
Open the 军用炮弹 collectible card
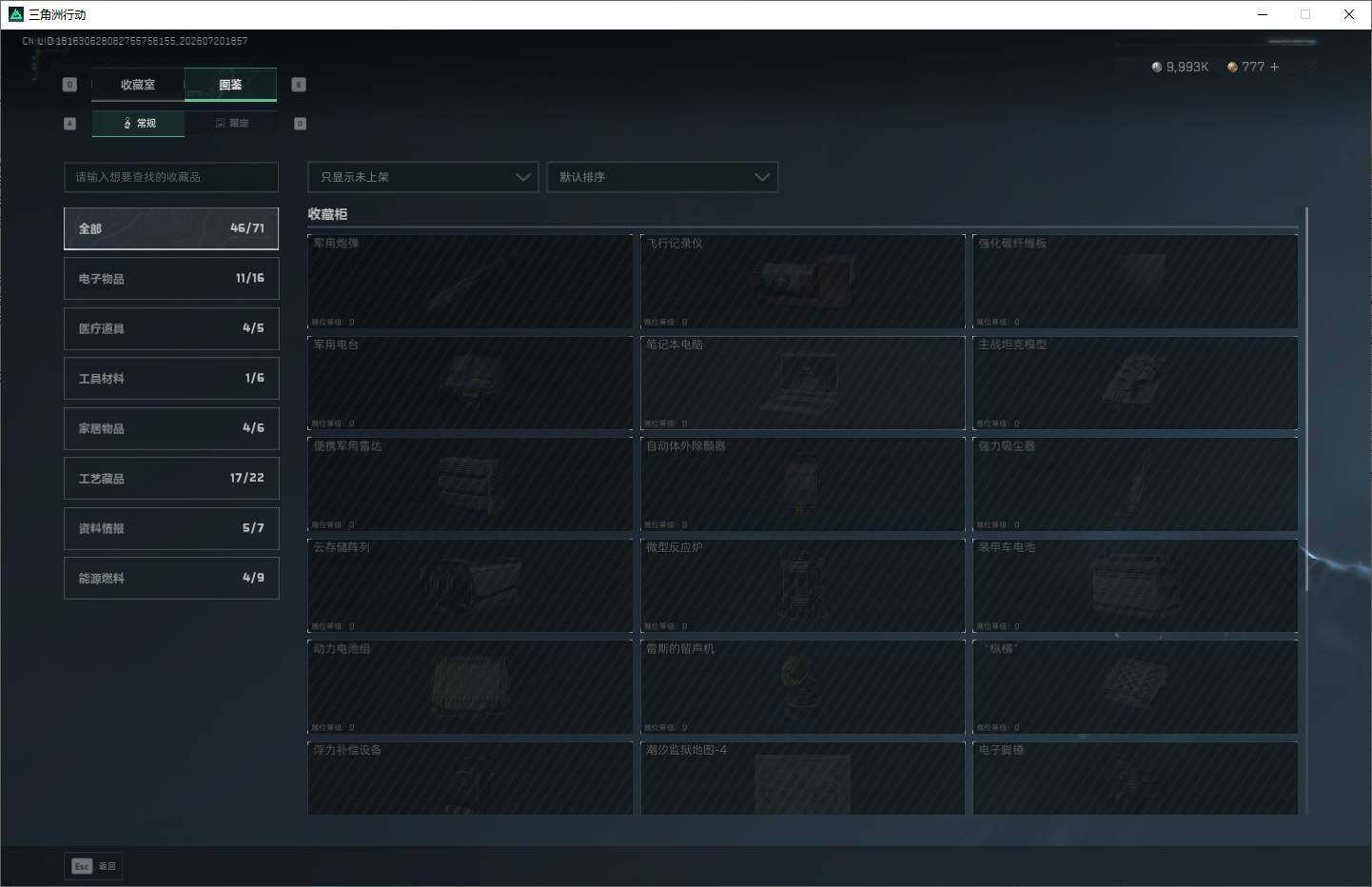click(470, 282)
